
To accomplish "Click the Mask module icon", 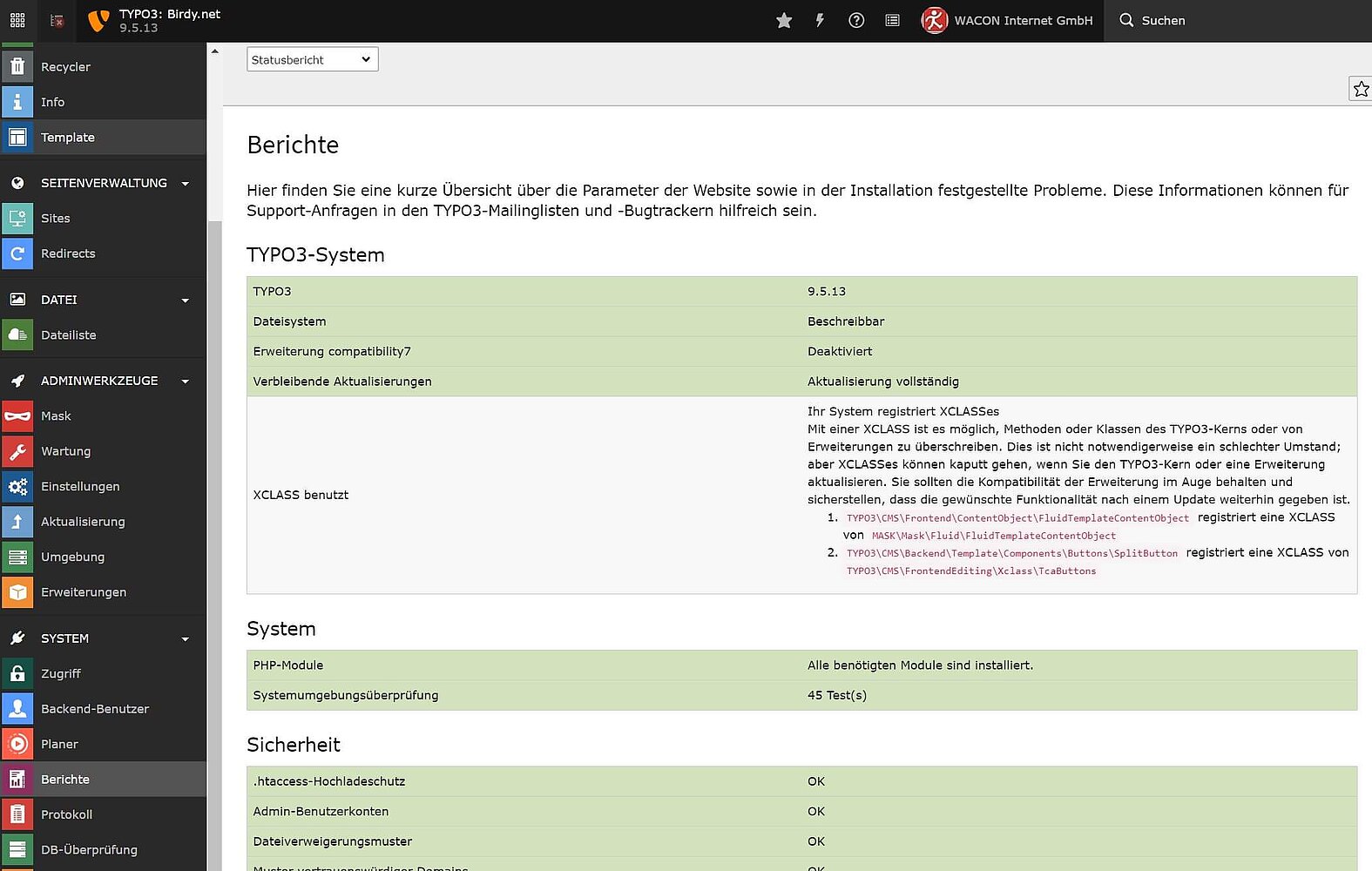I will pos(17,416).
